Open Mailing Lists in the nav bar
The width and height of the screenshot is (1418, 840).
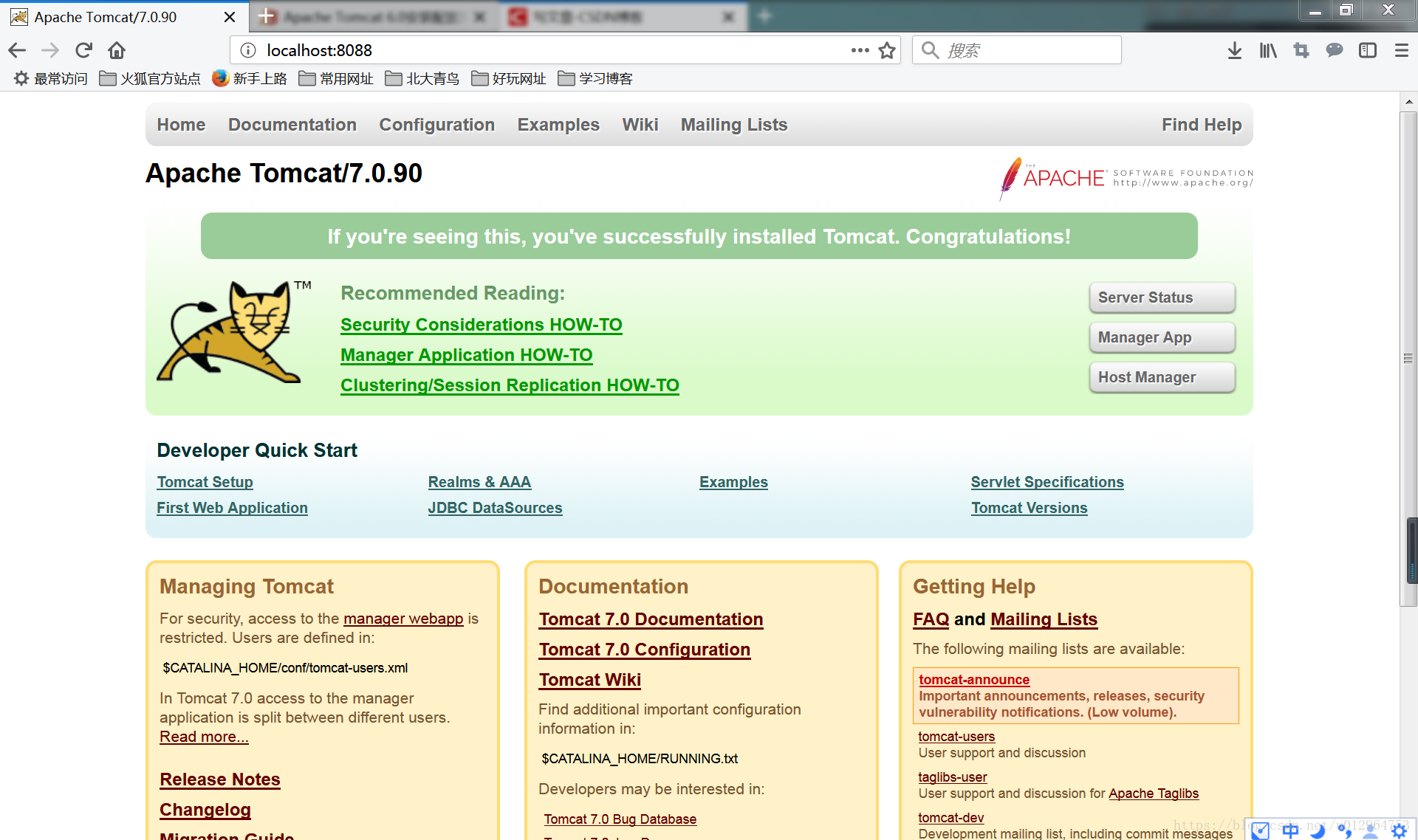(x=734, y=125)
